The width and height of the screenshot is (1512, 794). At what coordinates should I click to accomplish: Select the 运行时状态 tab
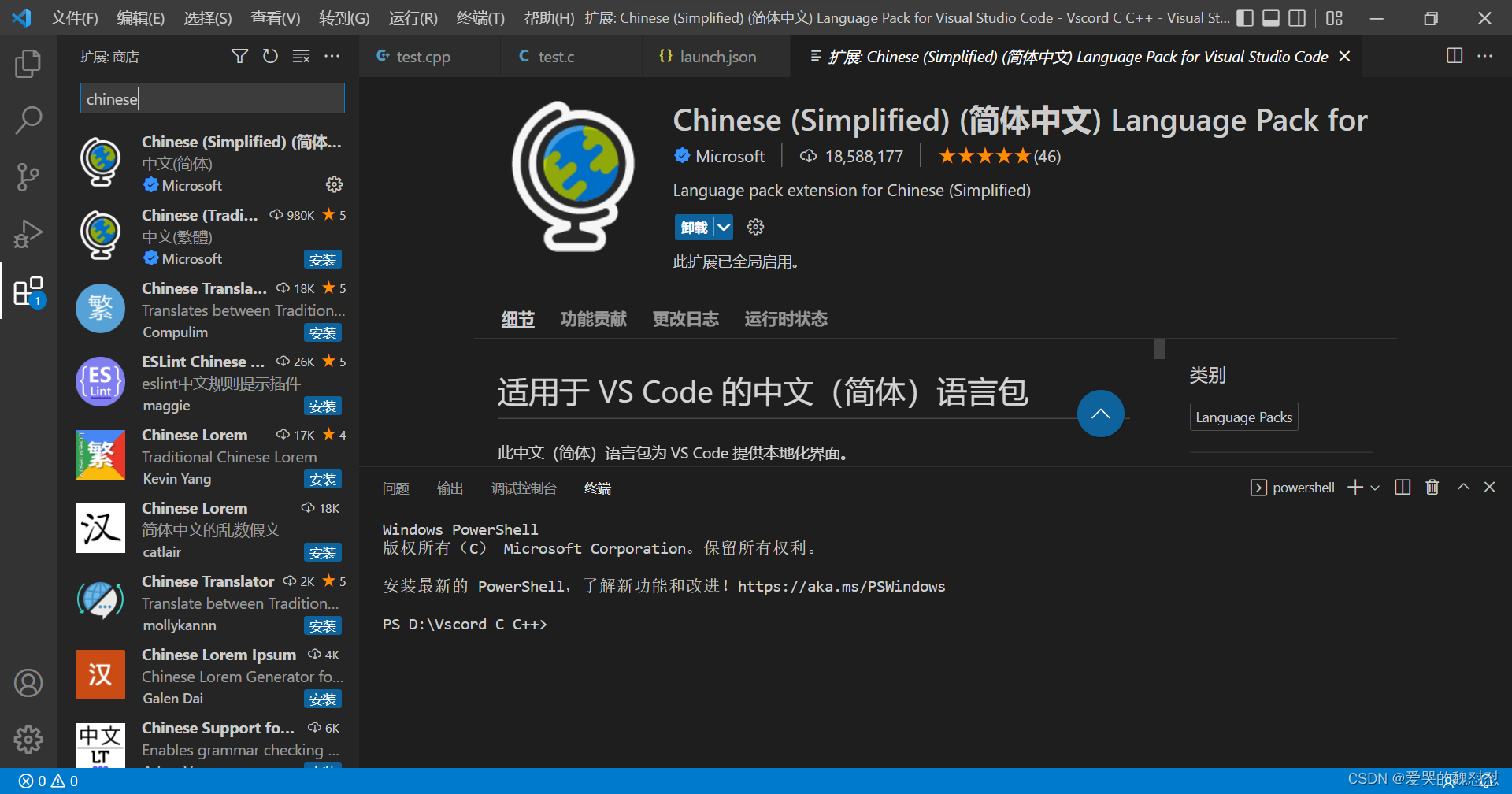click(786, 319)
